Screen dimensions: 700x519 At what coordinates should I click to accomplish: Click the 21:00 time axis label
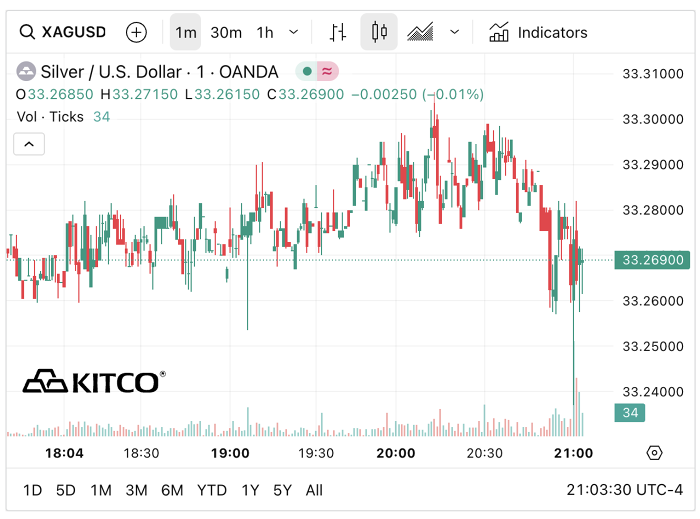573,453
